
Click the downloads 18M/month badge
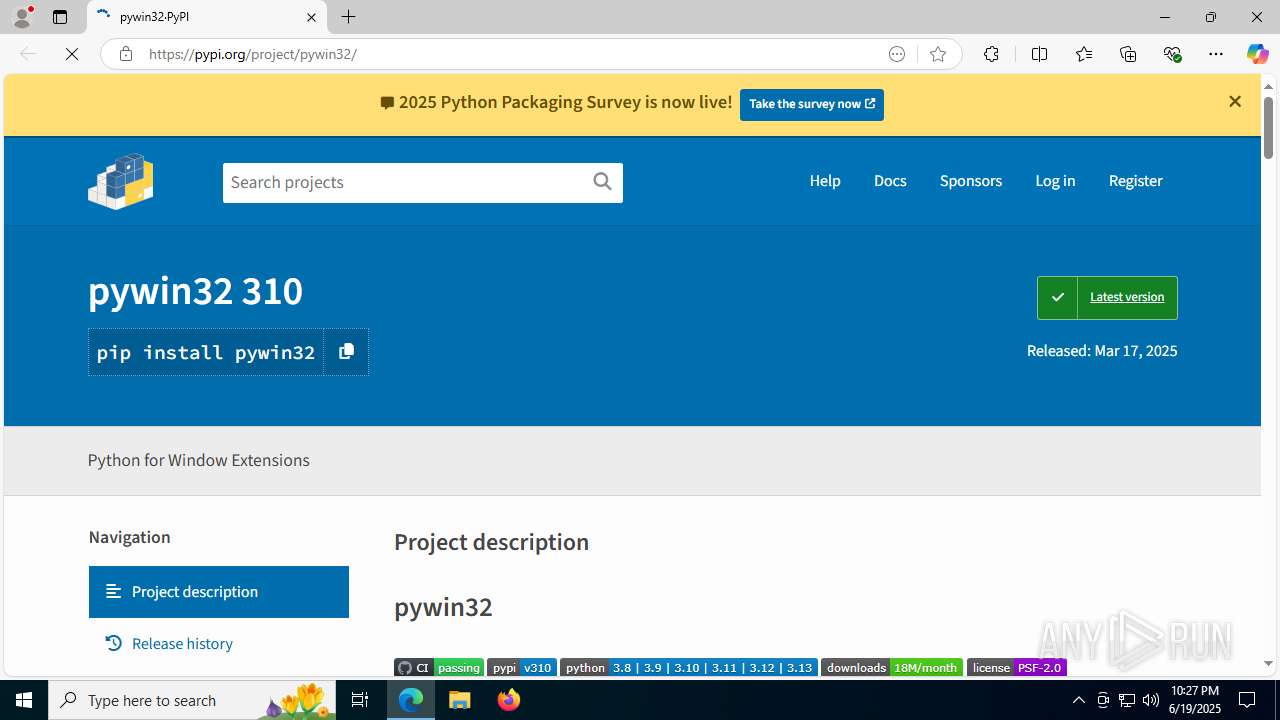[x=892, y=667]
